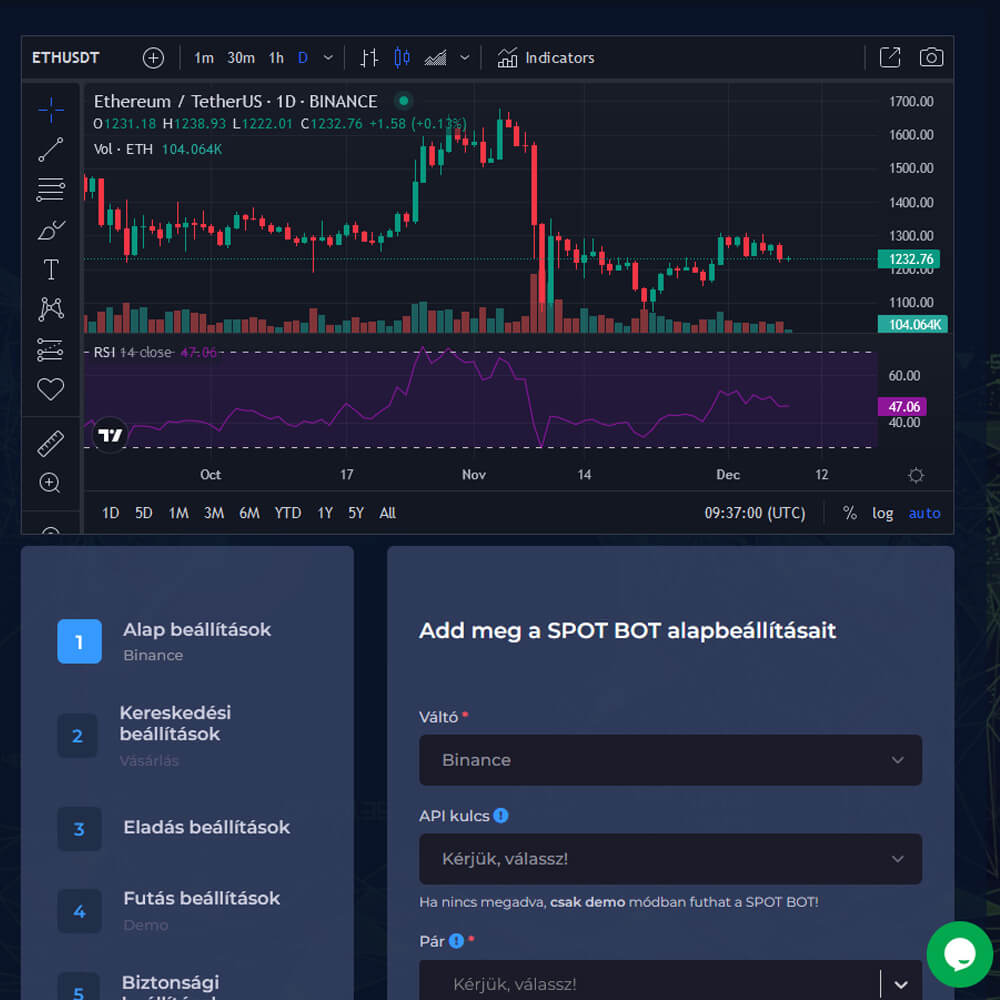Select the candlestick chart style icon

[x=402, y=58]
